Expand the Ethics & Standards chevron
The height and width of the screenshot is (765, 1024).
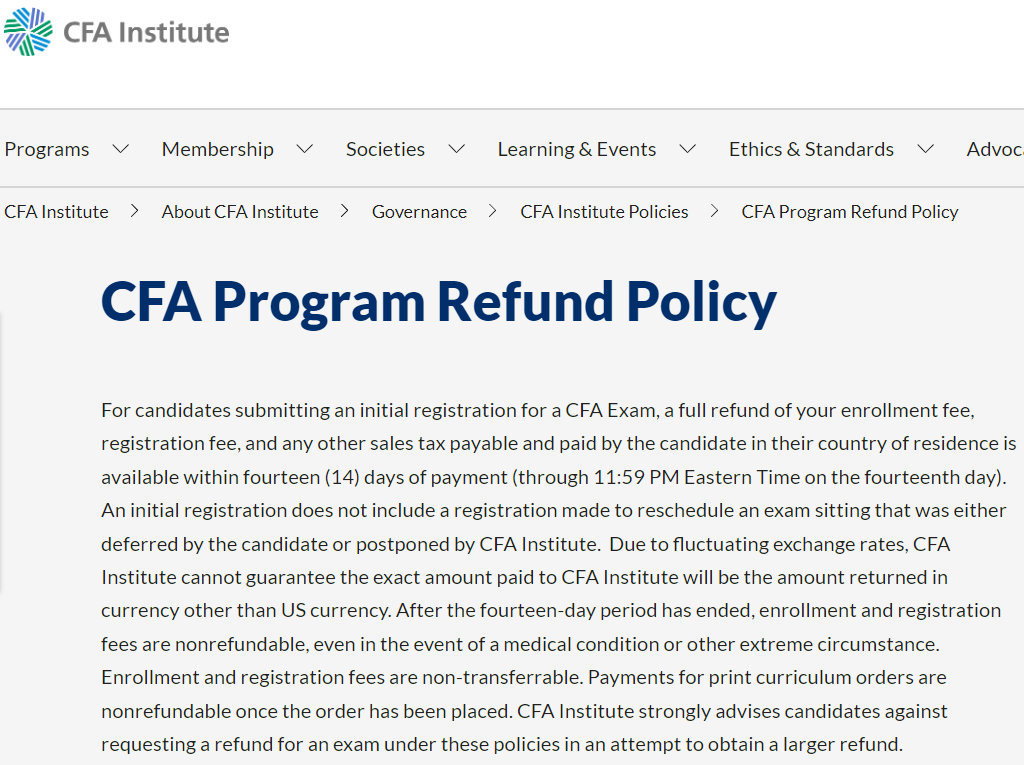(x=926, y=149)
